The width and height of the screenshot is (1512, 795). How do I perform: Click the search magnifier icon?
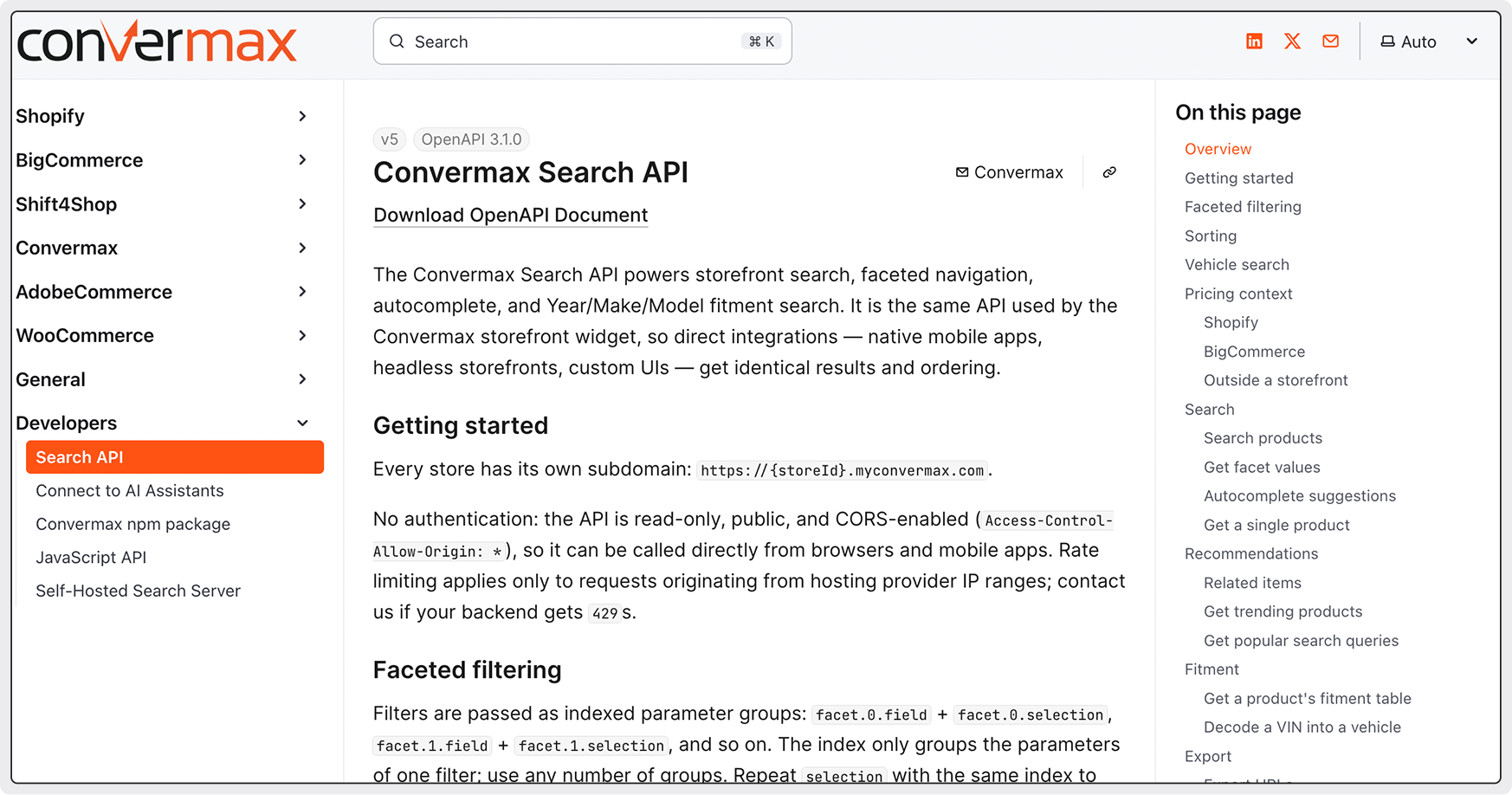[397, 42]
